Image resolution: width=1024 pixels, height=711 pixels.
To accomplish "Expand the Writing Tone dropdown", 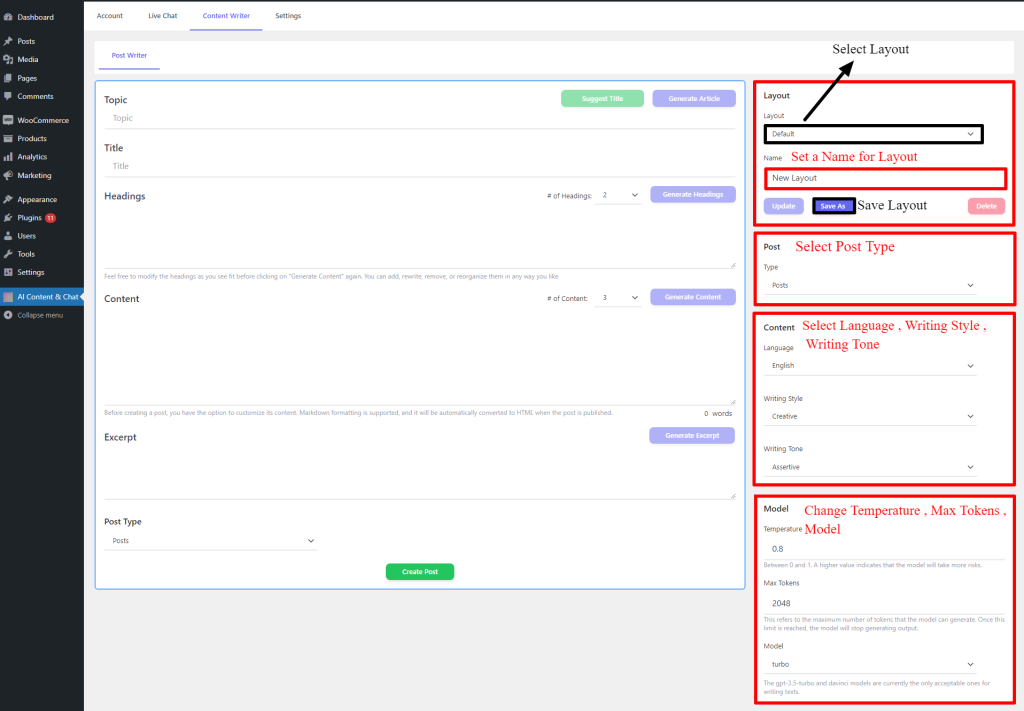I will coord(869,465).
